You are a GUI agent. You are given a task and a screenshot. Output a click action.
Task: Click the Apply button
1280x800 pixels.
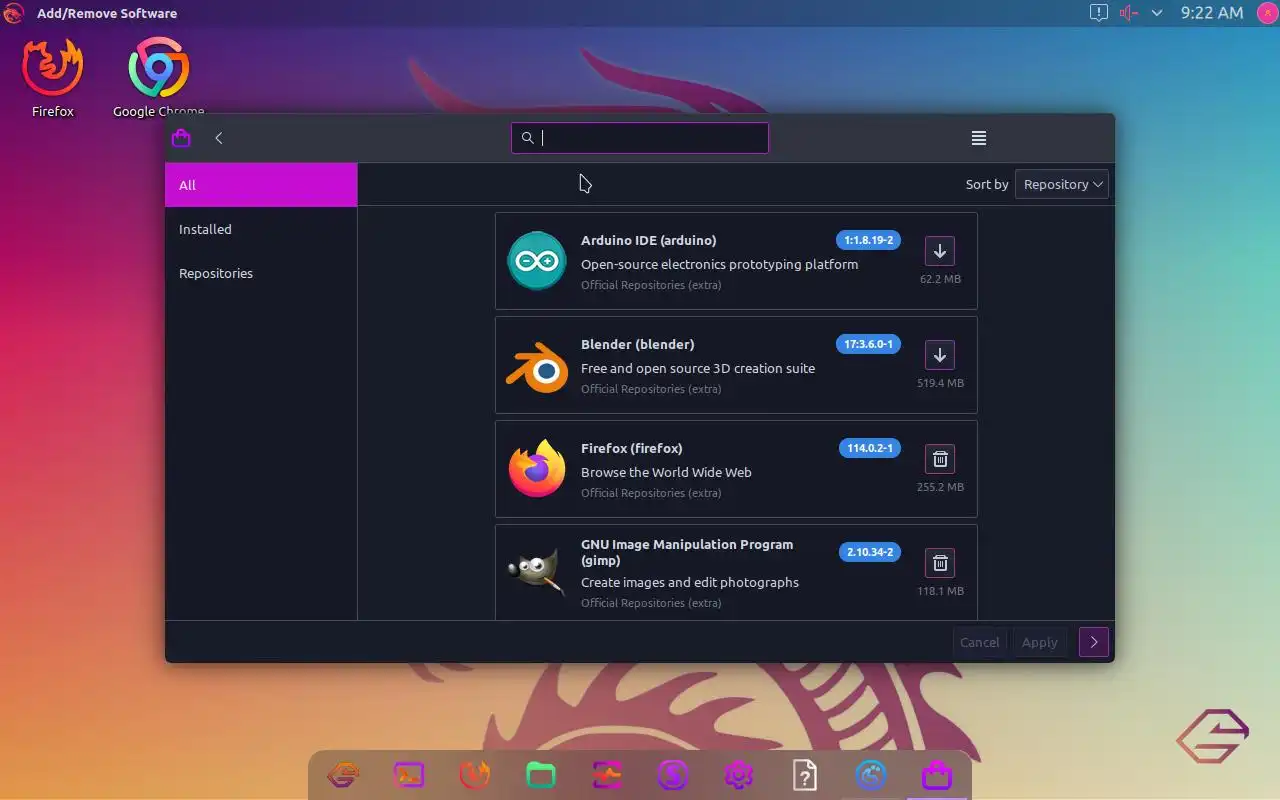click(1039, 642)
